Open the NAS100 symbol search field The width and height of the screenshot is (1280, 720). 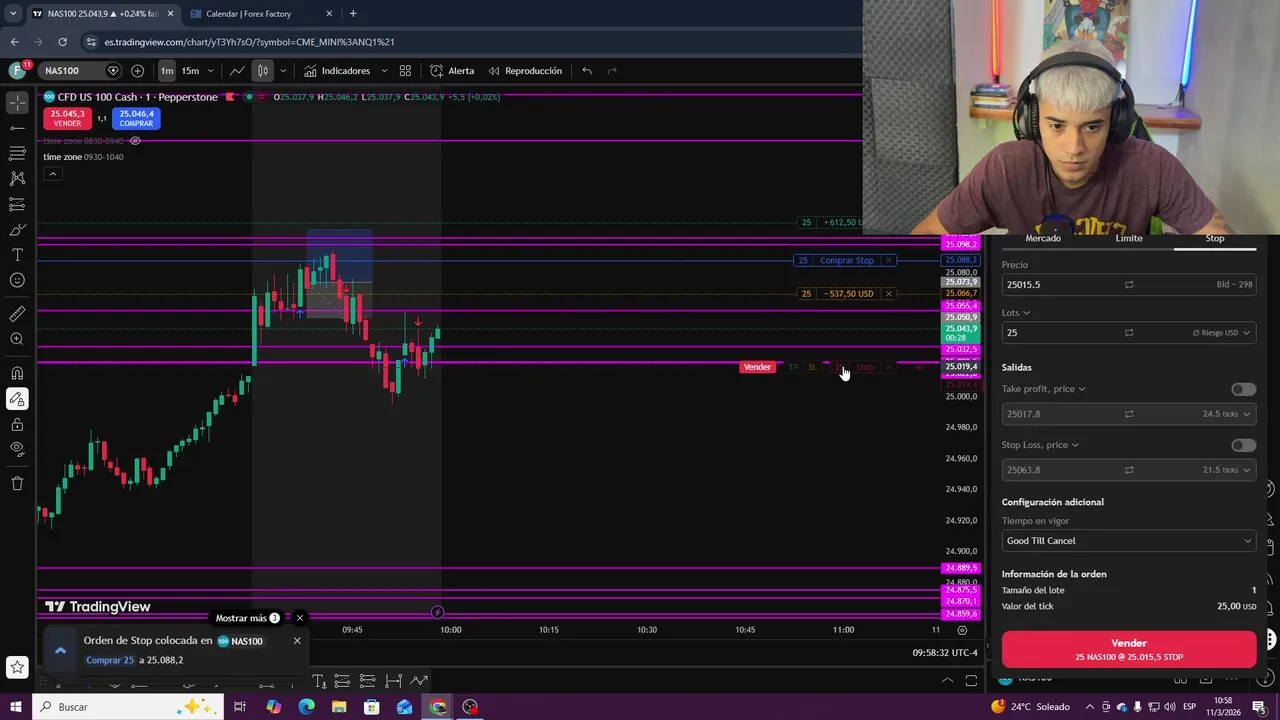(72, 71)
